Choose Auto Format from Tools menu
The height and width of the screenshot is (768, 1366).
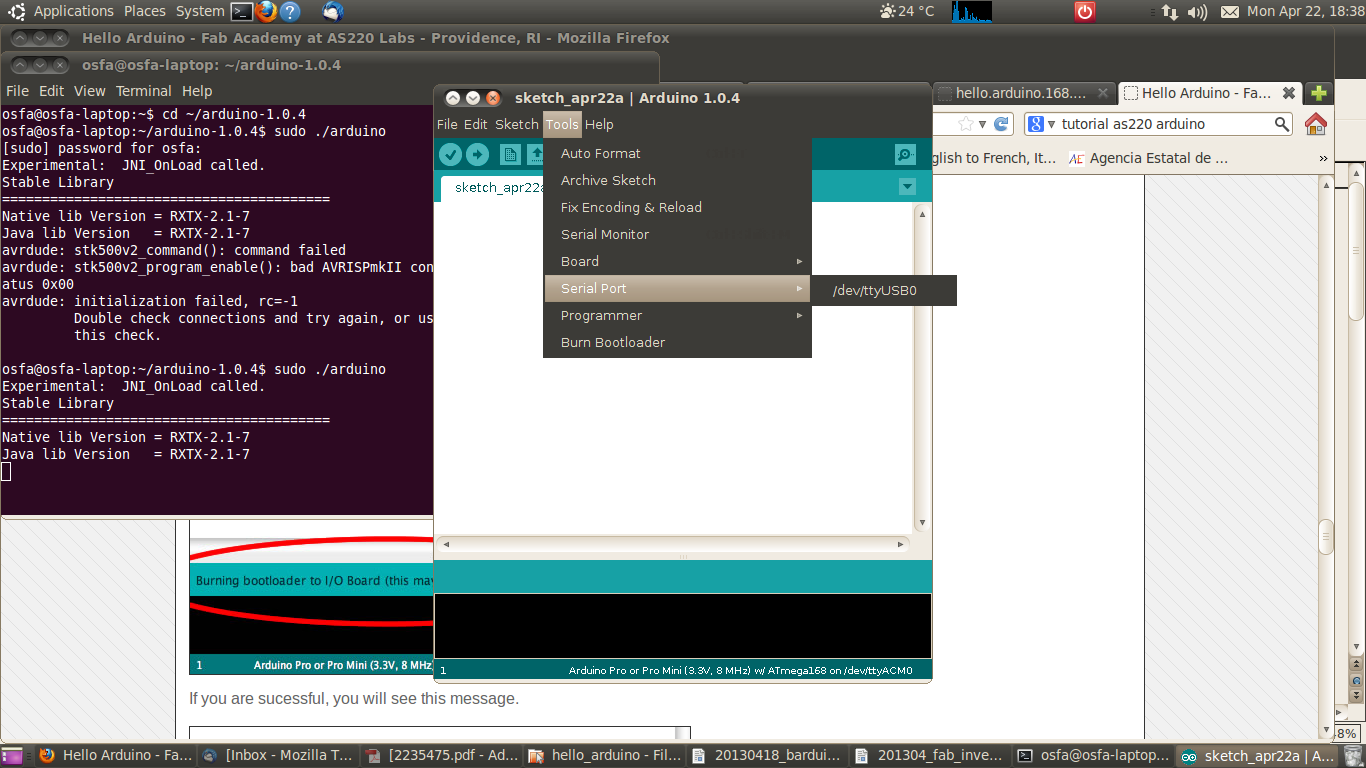(x=677, y=154)
